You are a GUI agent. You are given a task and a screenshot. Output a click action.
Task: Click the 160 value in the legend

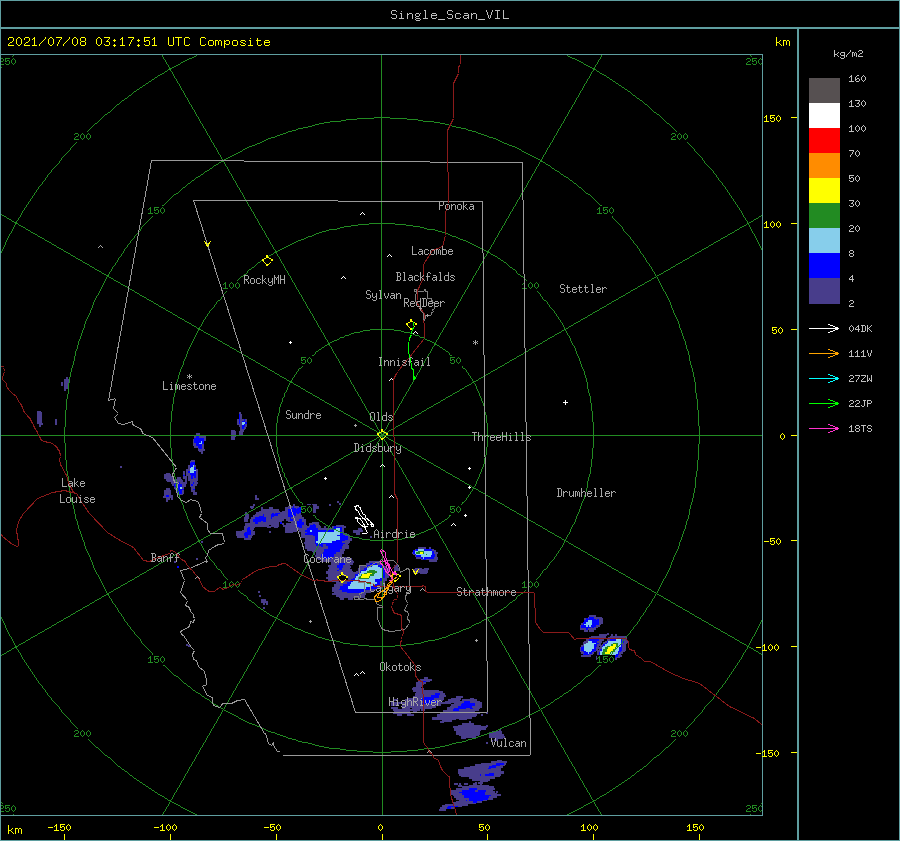coord(857,79)
